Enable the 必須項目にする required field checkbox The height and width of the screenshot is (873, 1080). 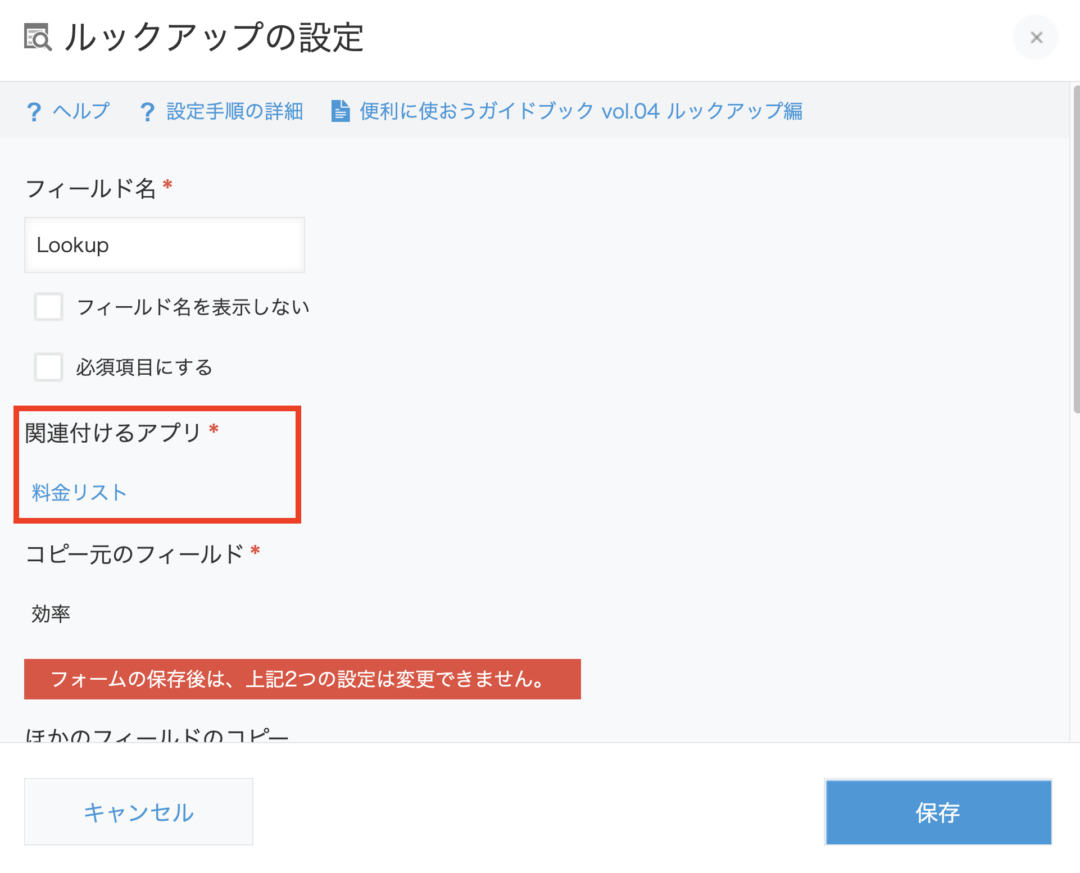tap(49, 367)
